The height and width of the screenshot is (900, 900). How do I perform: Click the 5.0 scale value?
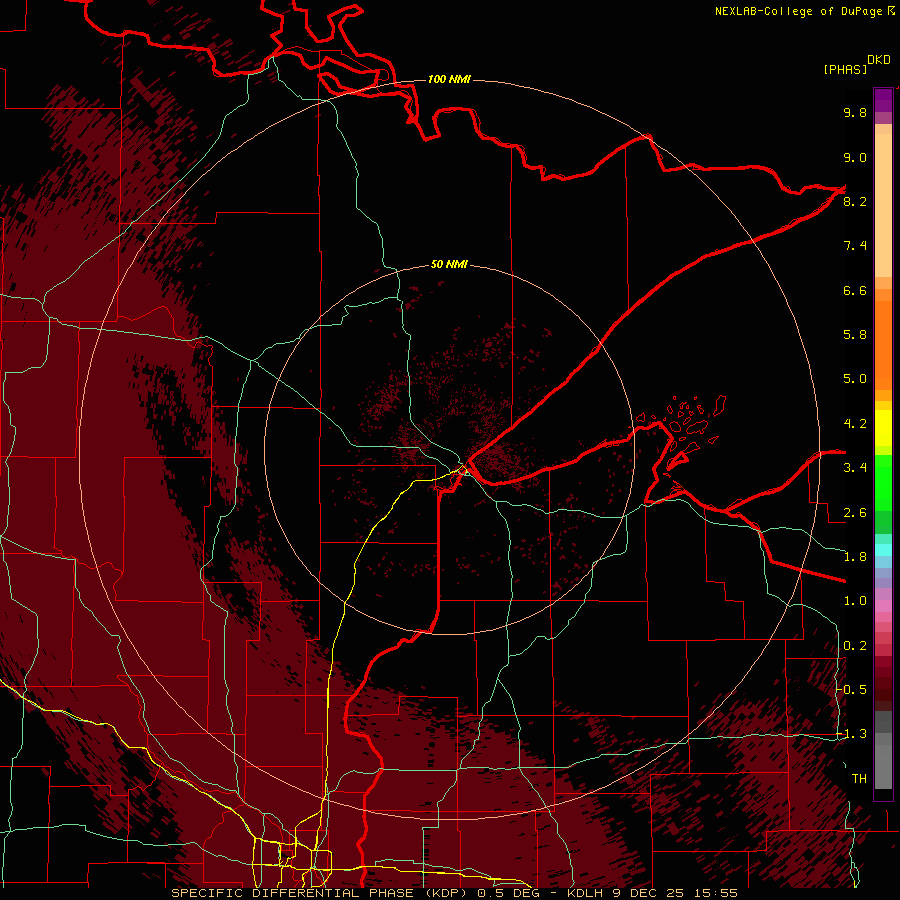click(x=855, y=379)
